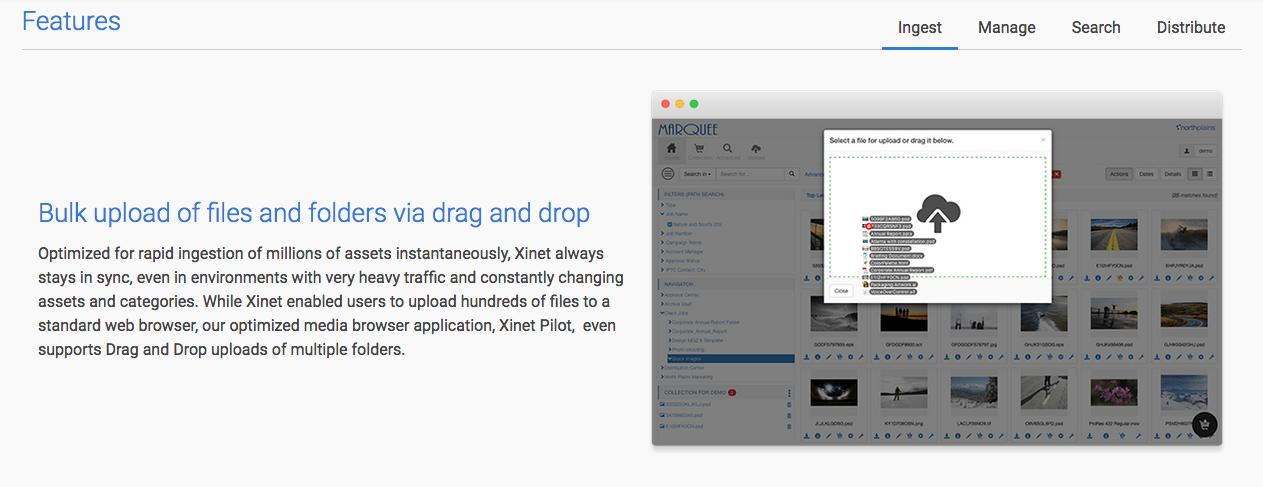The width and height of the screenshot is (1263, 487).
Task: Switch to the Manage features tab
Action: [1006, 27]
